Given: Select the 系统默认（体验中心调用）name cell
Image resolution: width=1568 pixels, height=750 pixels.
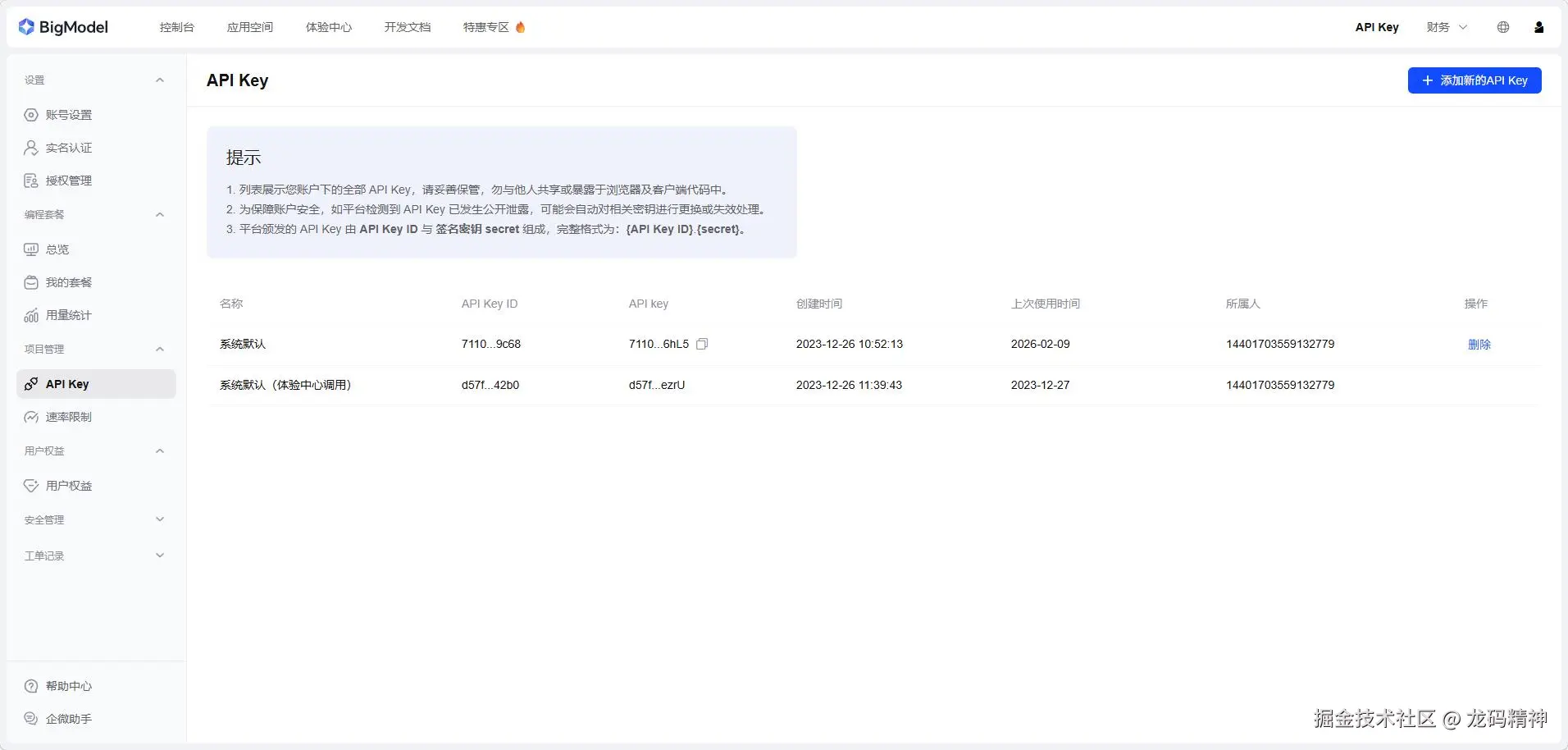Looking at the screenshot, I should coord(285,385).
